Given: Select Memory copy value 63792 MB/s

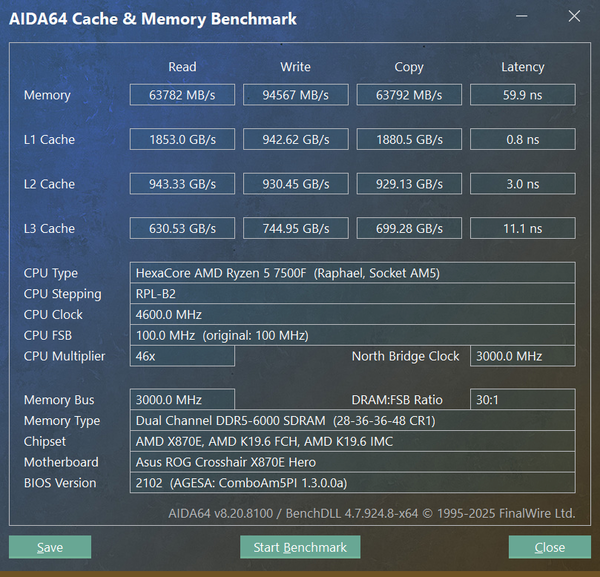Looking at the screenshot, I should click(409, 95).
